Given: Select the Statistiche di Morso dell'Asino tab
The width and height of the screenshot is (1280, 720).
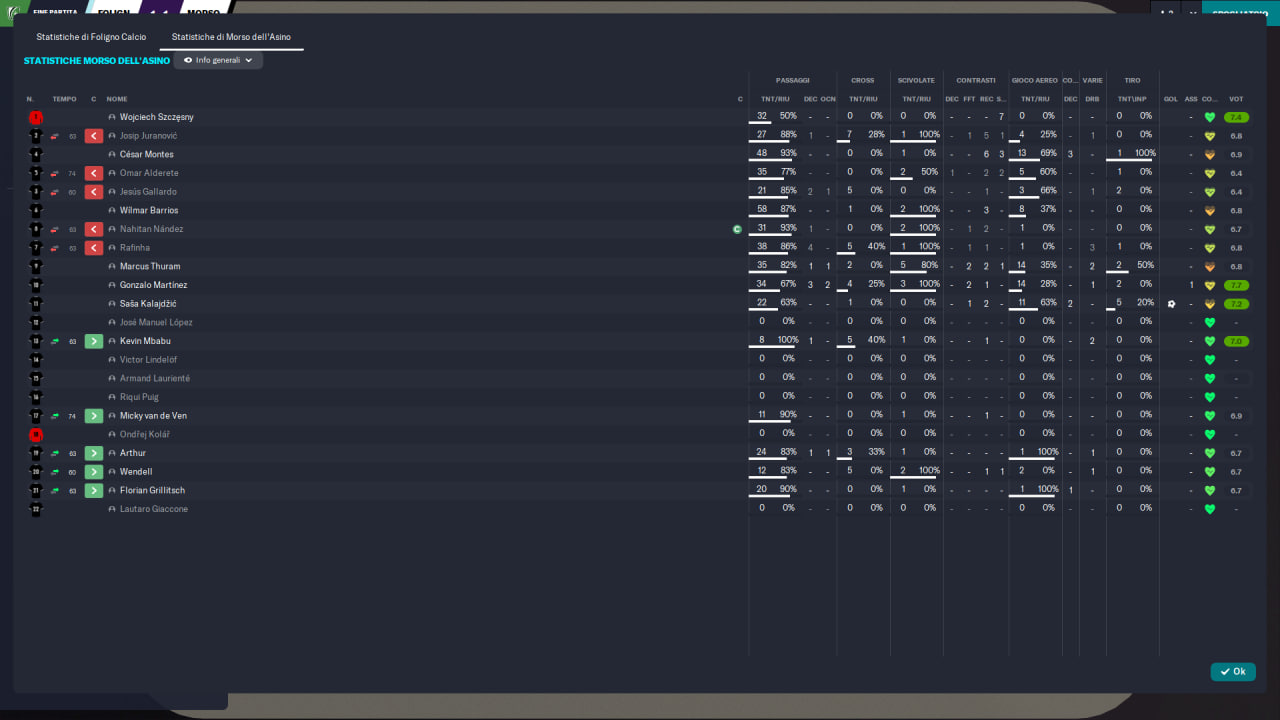Looking at the screenshot, I should [x=231, y=37].
